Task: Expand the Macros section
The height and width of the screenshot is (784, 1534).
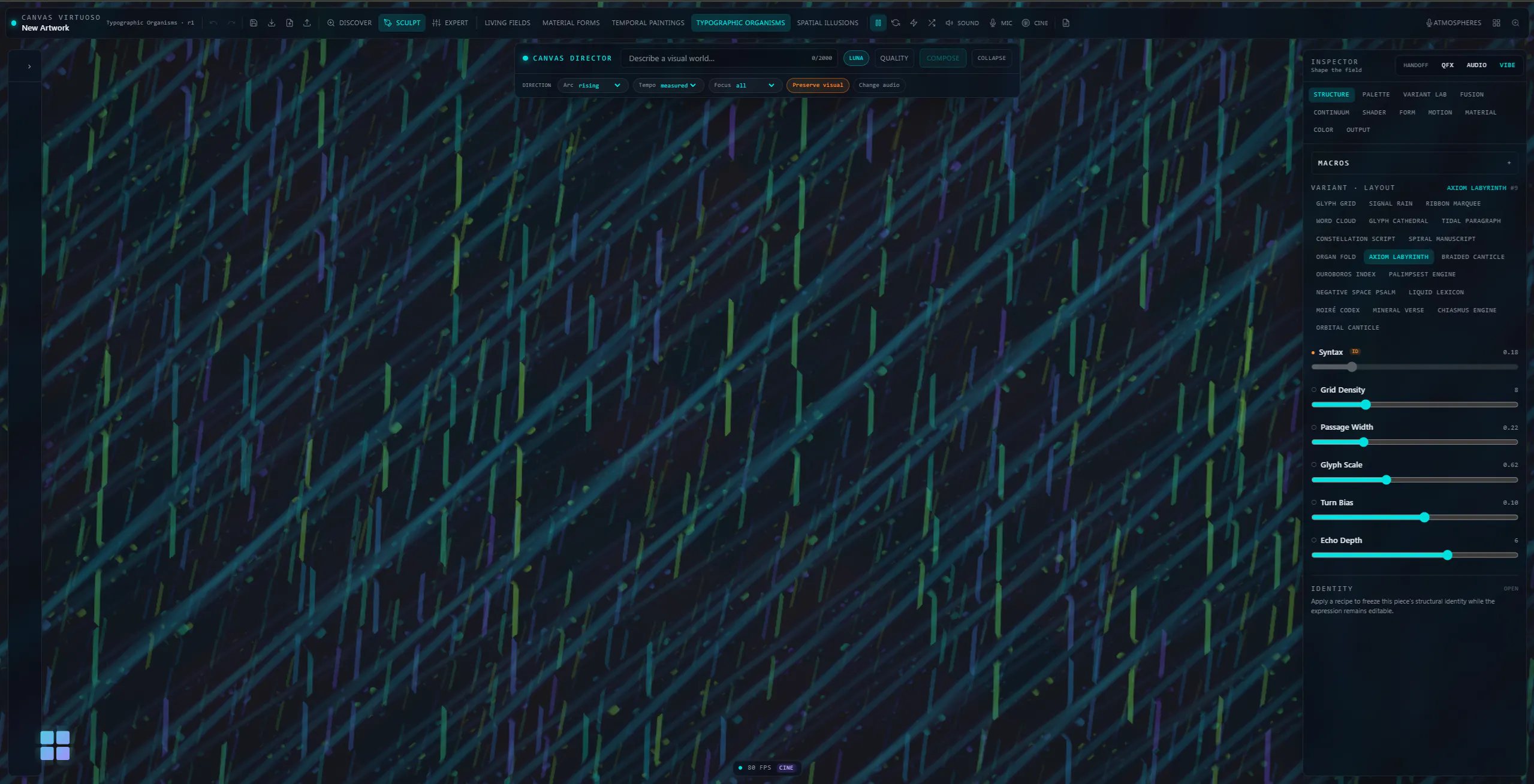Action: (x=1414, y=163)
